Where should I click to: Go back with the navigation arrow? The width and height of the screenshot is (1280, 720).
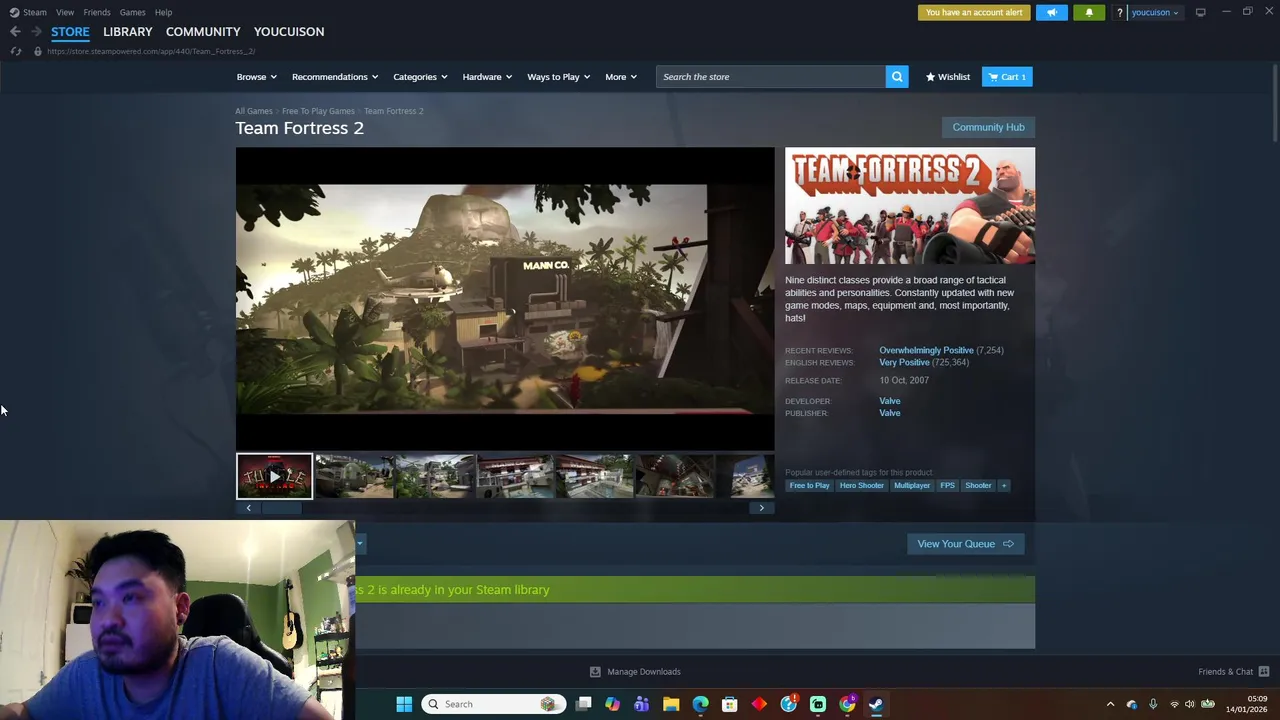click(x=15, y=32)
